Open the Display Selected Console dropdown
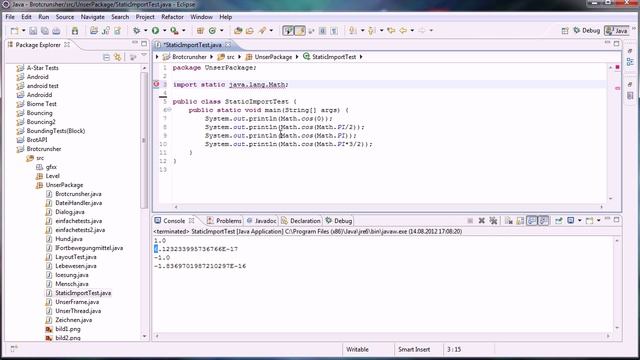The image size is (640, 360). click(580, 221)
